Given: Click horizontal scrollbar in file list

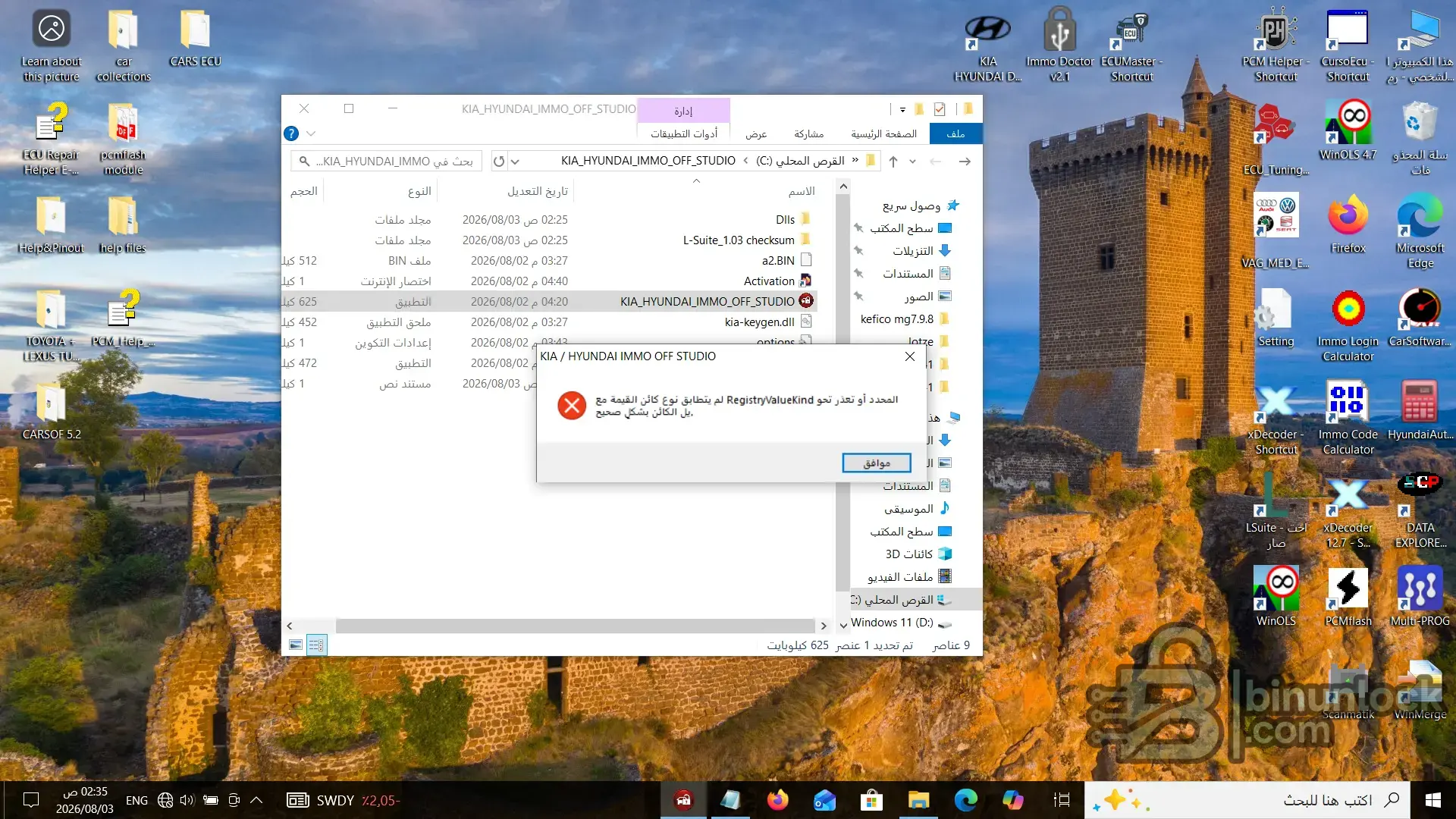Looking at the screenshot, I should coord(576,626).
